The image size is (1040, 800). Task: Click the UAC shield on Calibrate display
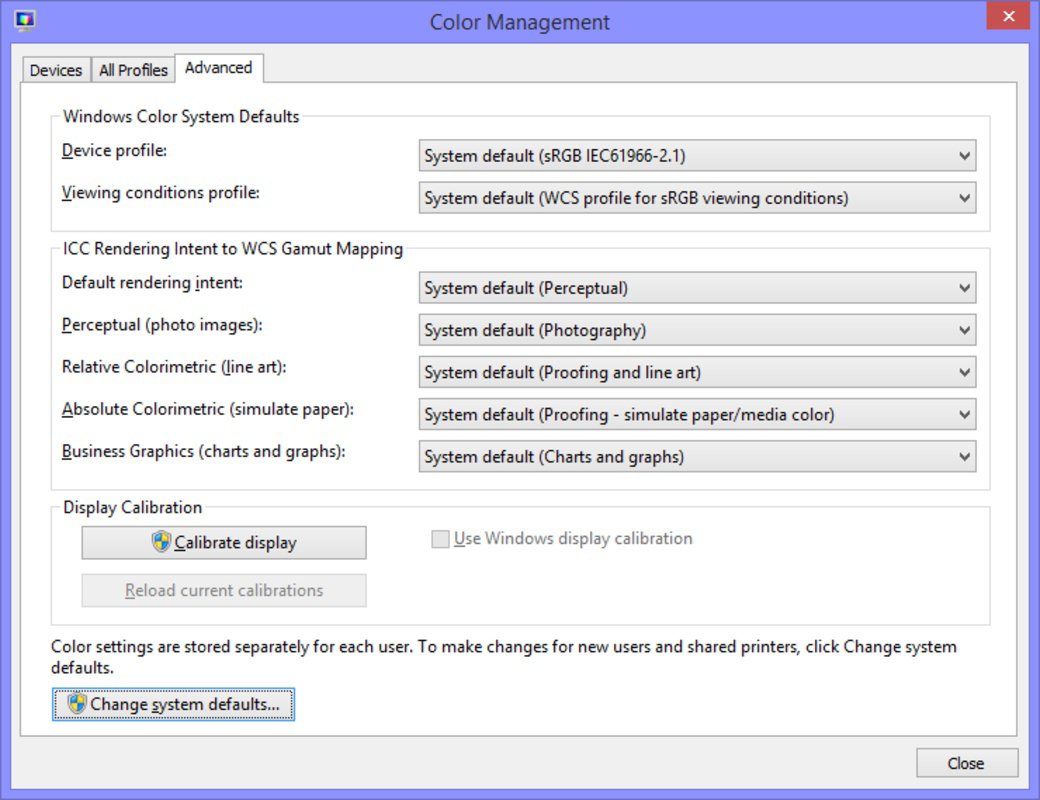pos(163,542)
